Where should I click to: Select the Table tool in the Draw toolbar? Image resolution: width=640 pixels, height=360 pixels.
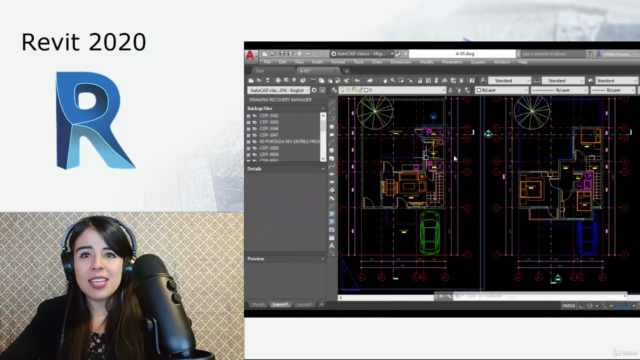332,238
